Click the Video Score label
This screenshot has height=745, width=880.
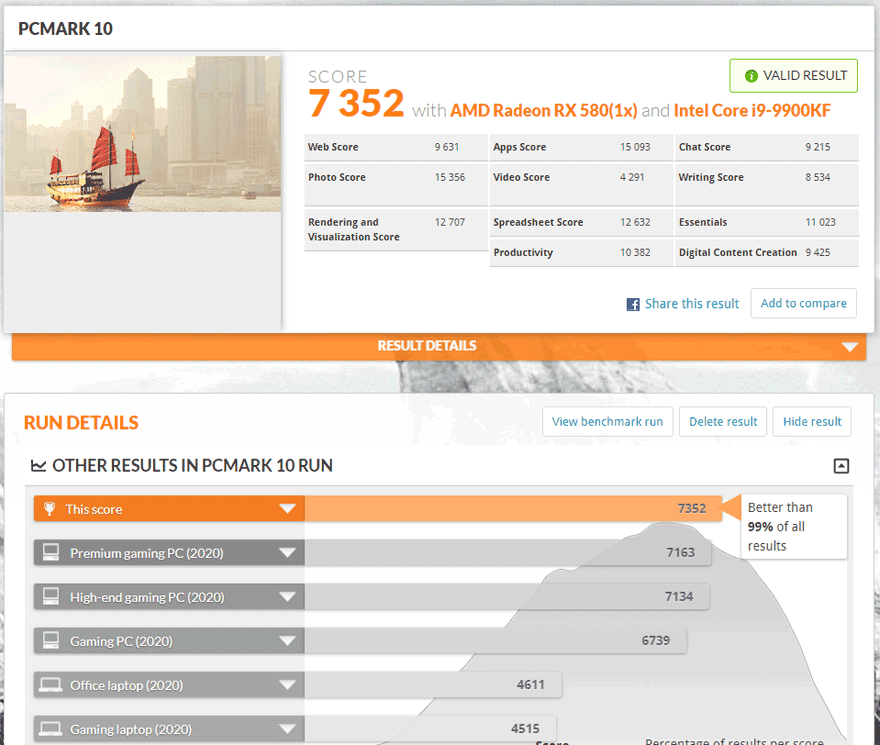point(521,177)
